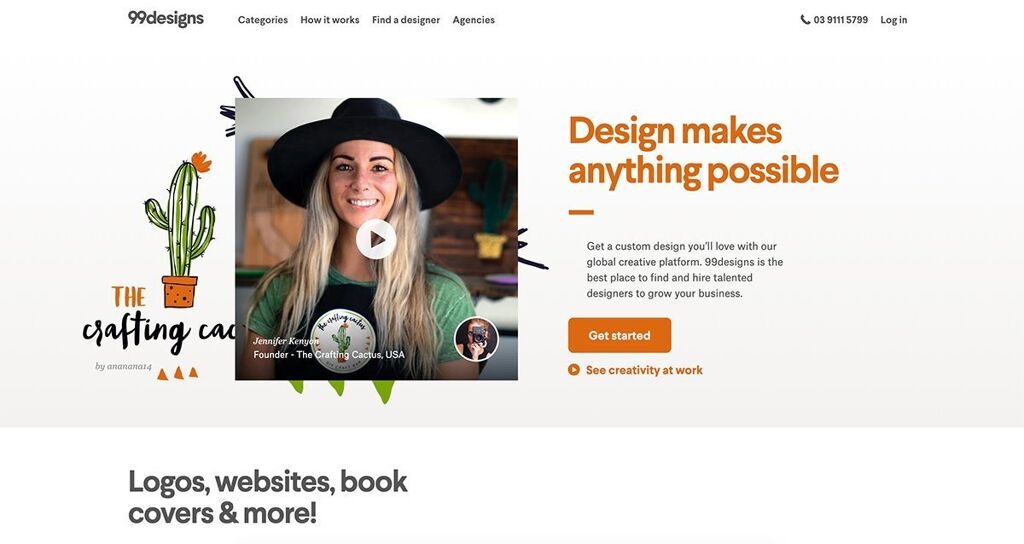
Task: Open the Categories menu
Action: 263,20
